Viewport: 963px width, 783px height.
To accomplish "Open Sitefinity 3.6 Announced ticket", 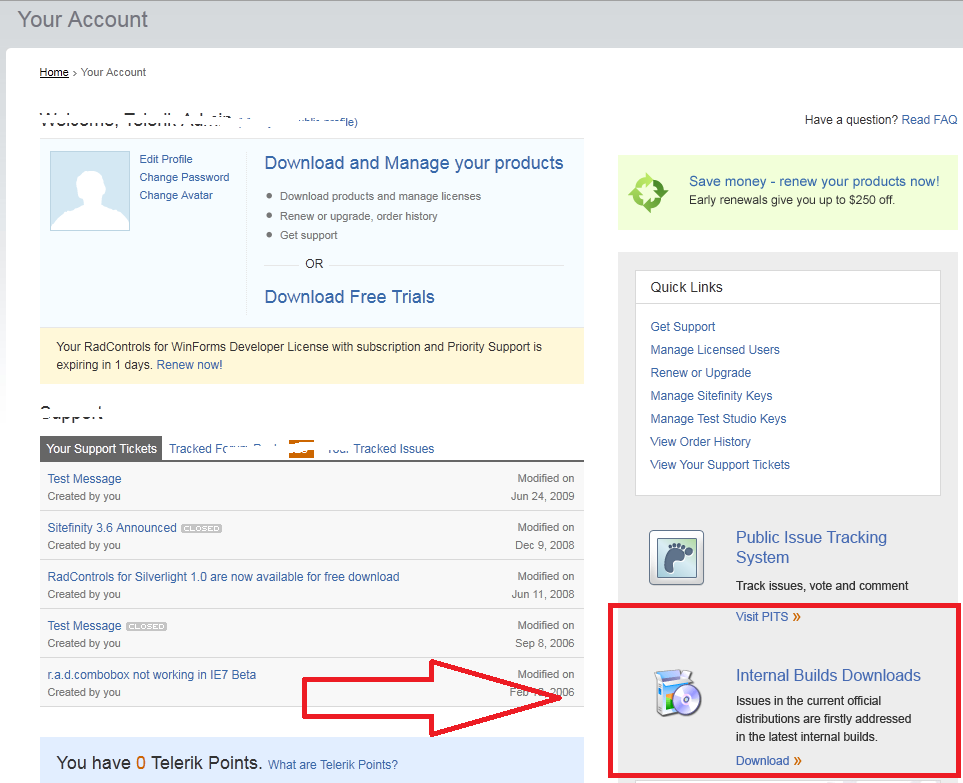I will 112,528.
